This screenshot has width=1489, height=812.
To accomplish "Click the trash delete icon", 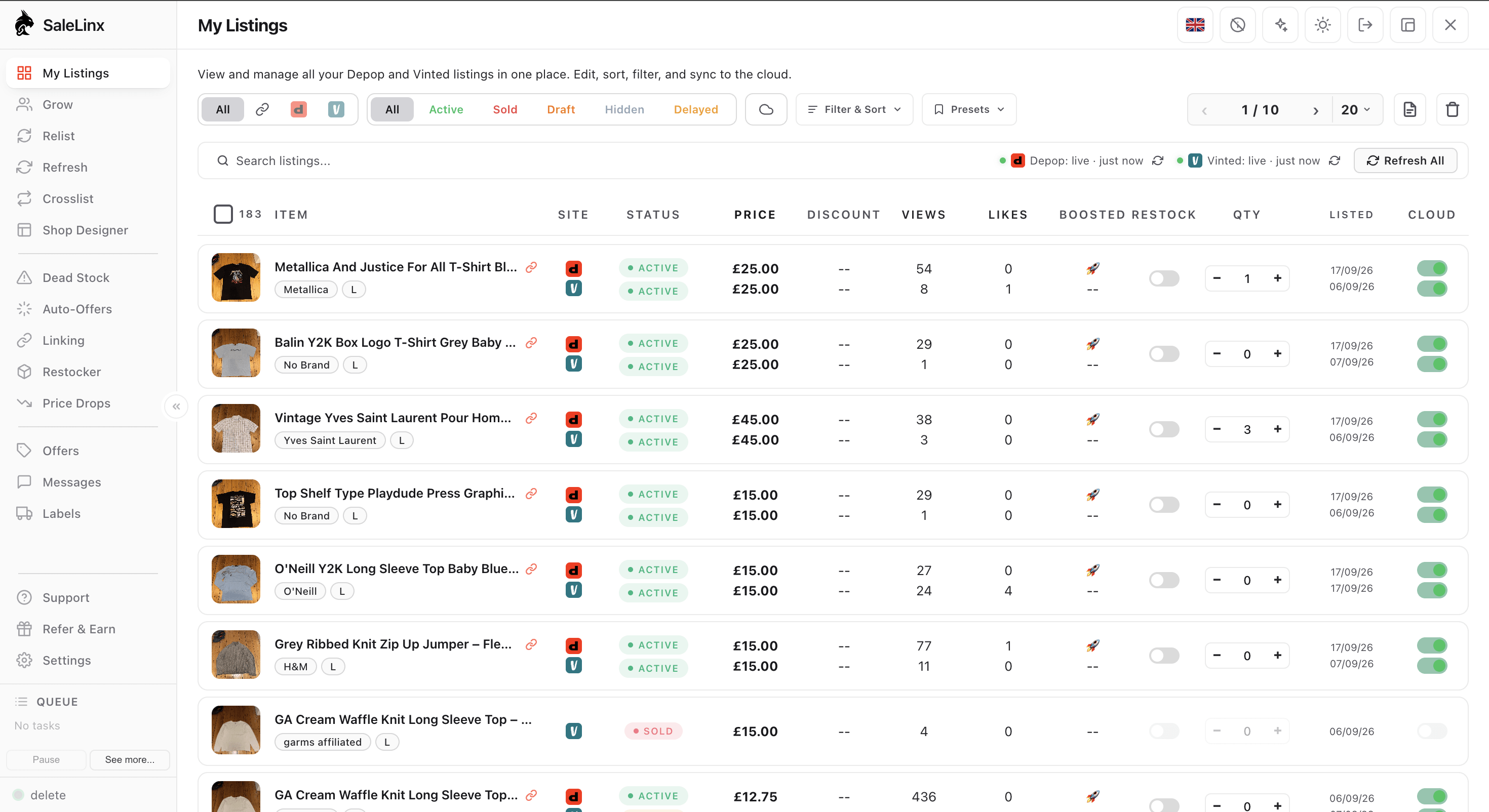I will (1452, 109).
